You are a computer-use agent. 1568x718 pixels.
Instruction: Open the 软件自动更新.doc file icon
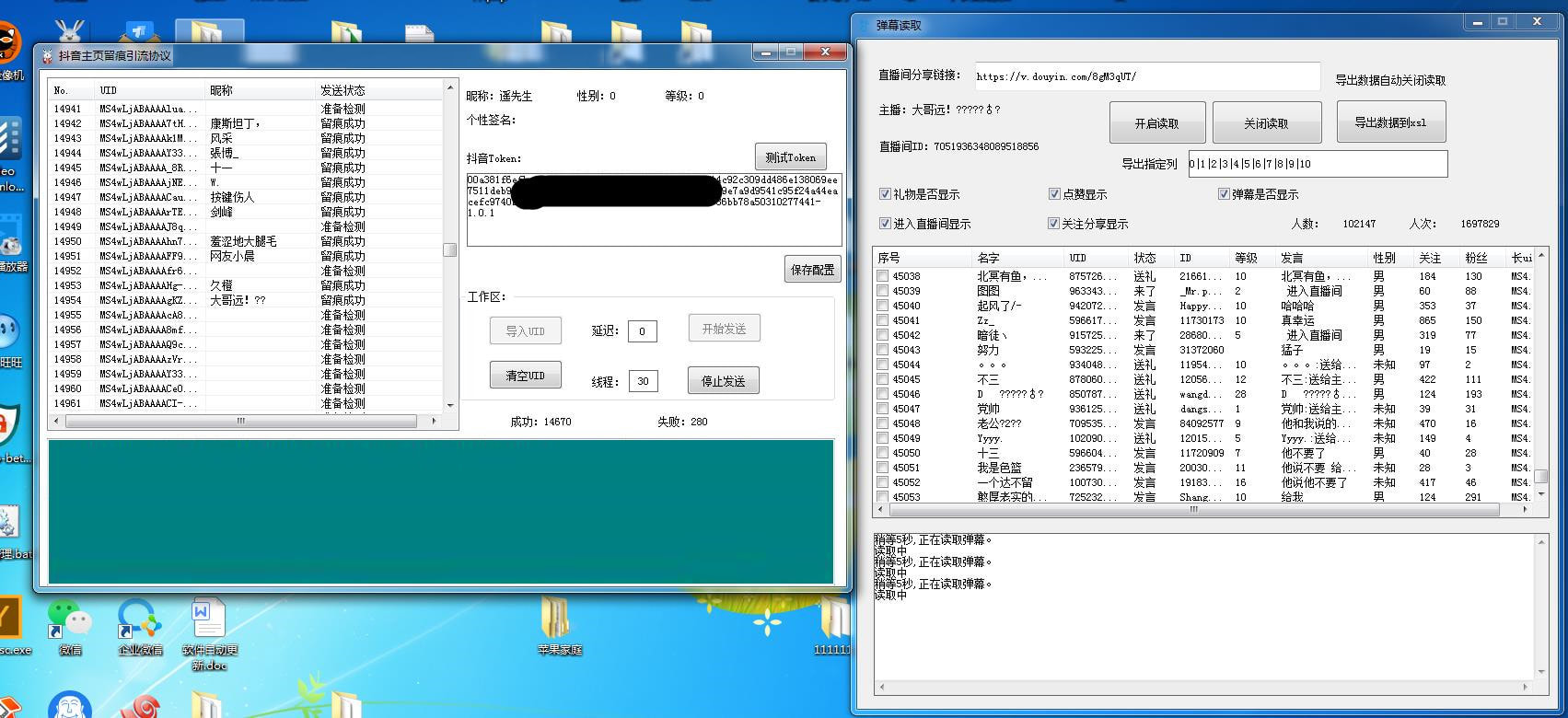209,633
